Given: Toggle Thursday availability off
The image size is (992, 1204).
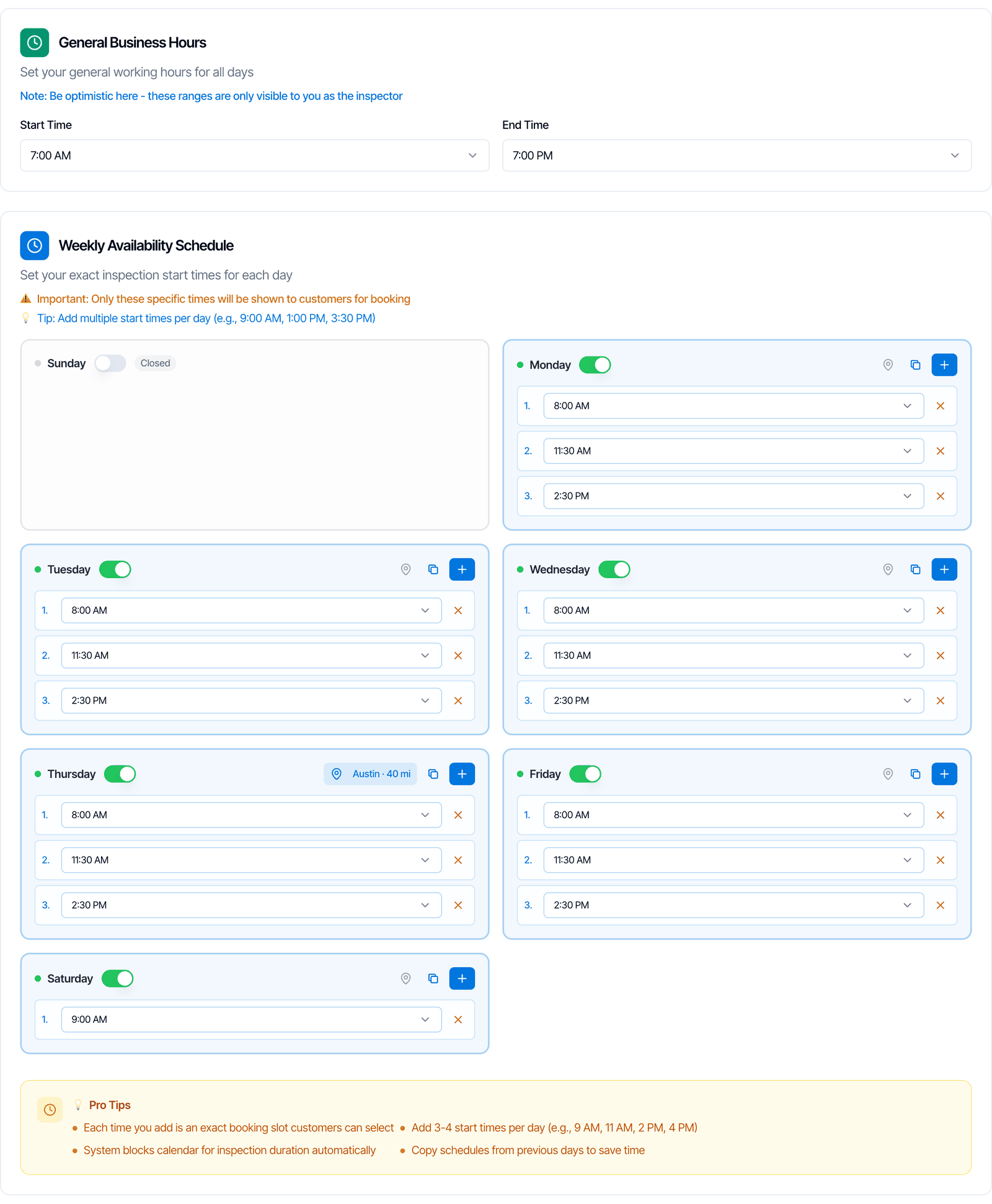Looking at the screenshot, I should coord(120,774).
